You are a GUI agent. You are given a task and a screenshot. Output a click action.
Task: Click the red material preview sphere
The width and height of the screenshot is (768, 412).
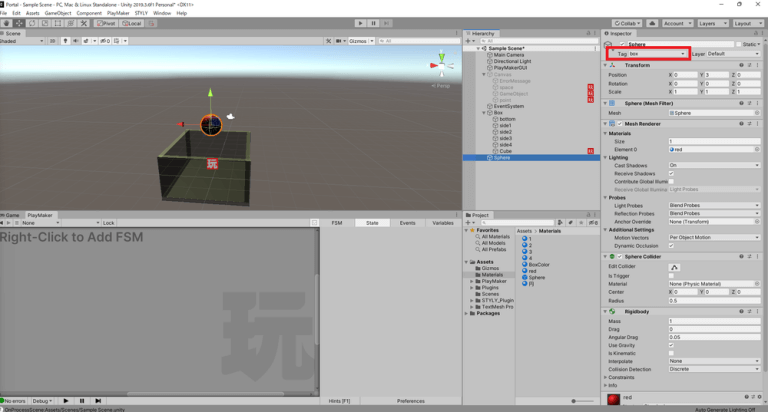pyautogui.click(x=613, y=399)
